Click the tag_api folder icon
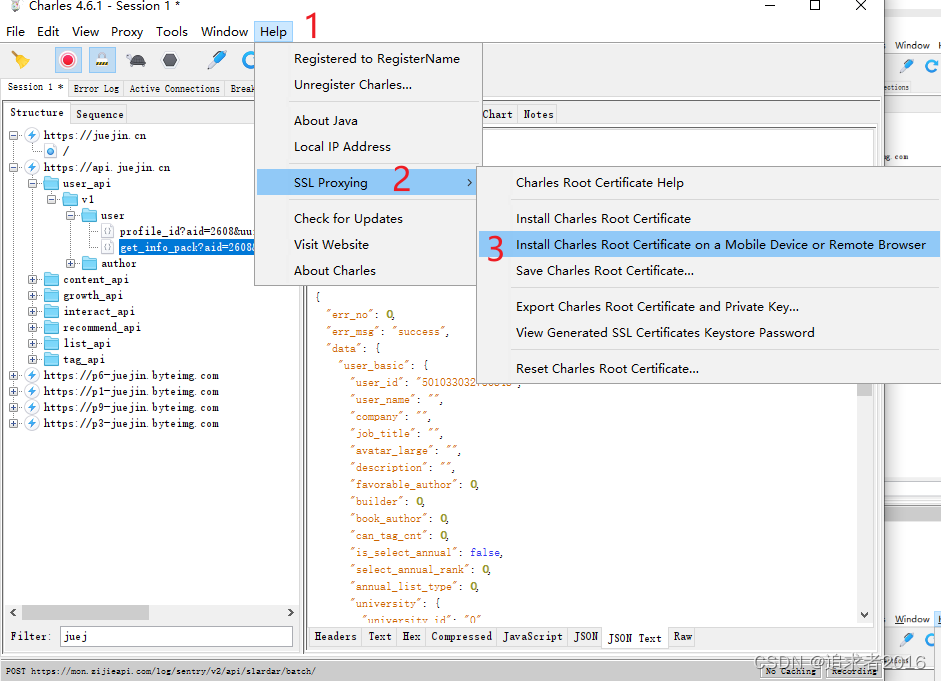The width and height of the screenshot is (941, 681). click(52, 359)
